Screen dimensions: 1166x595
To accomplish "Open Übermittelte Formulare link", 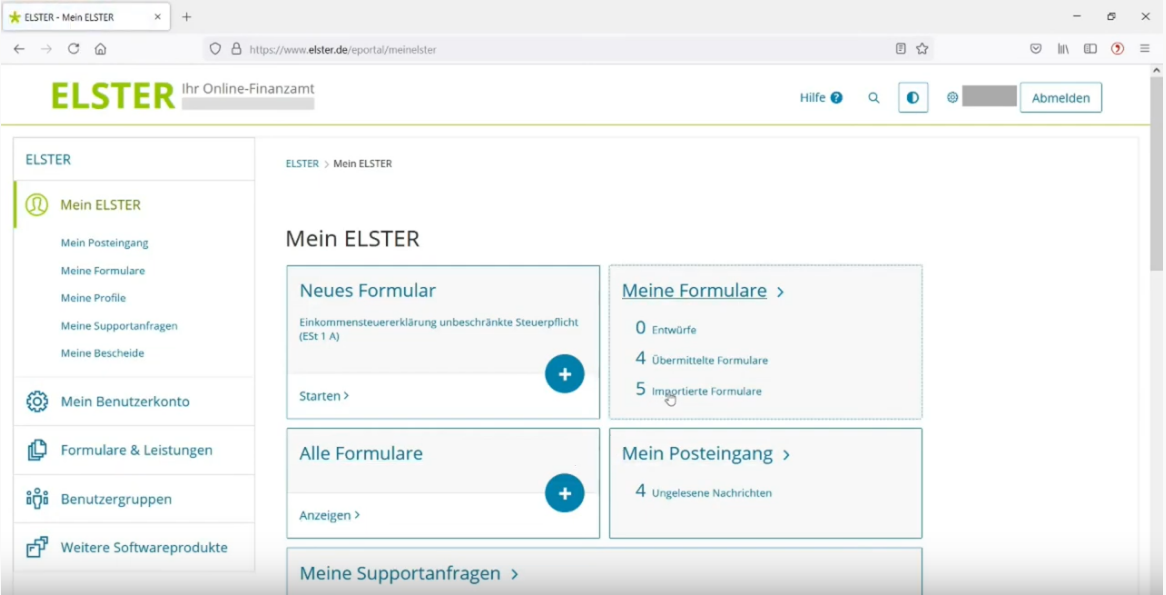I will [701, 359].
